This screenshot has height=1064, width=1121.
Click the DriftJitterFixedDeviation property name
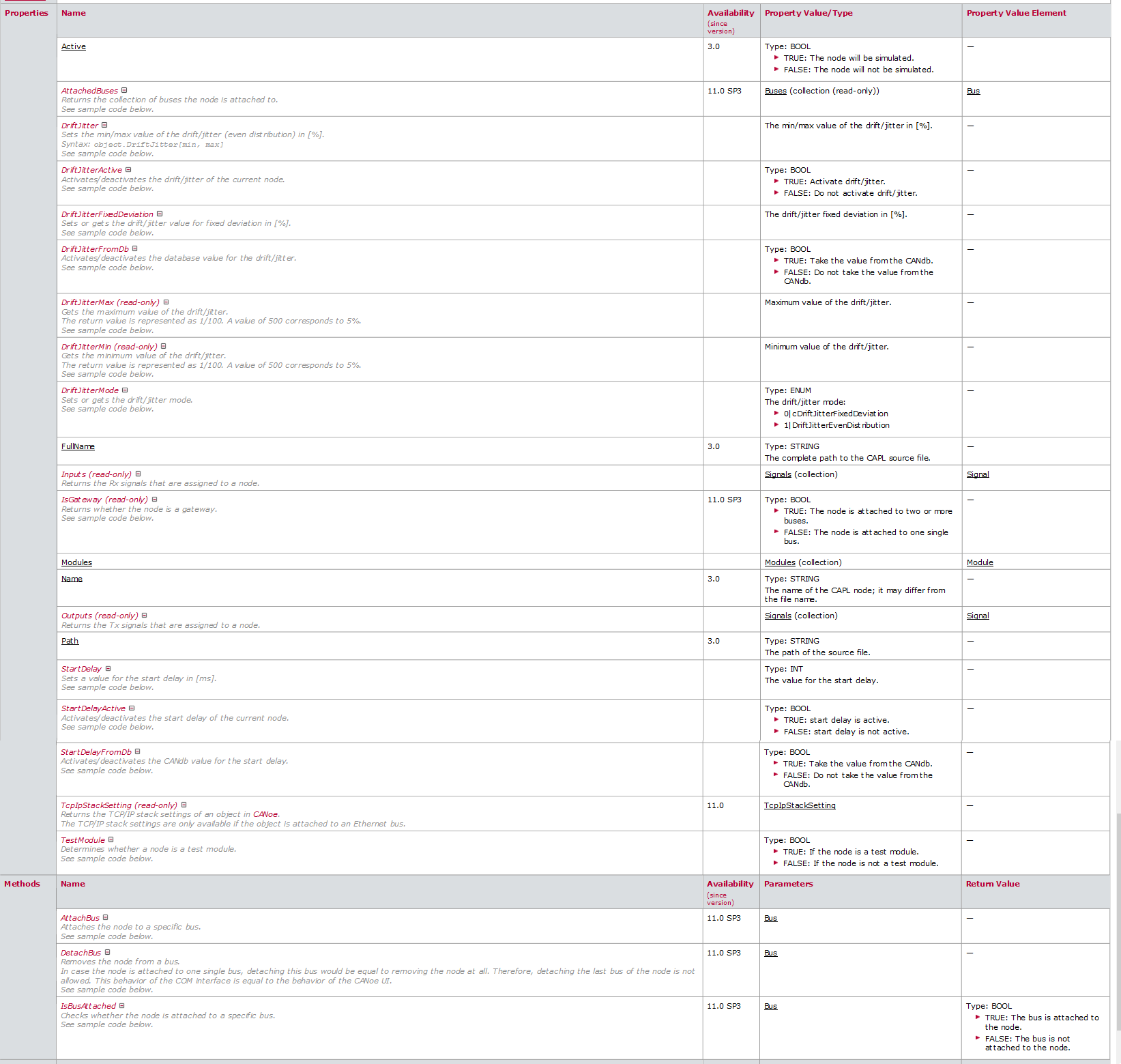tap(107, 214)
